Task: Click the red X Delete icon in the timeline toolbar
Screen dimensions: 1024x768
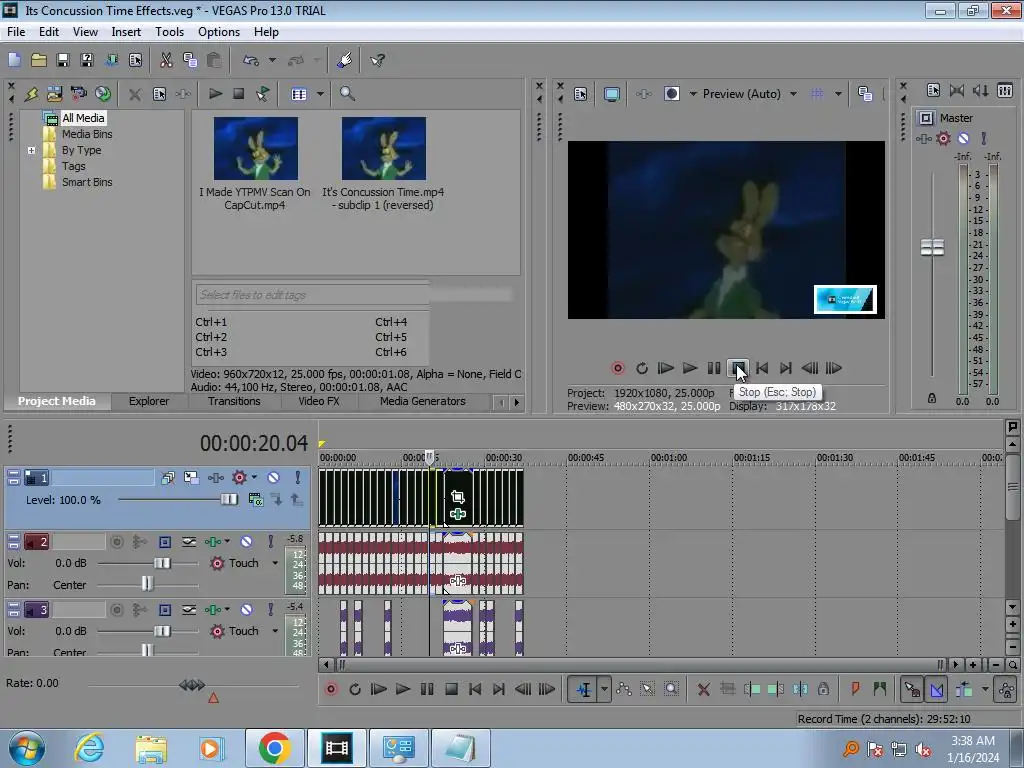Action: pos(703,689)
